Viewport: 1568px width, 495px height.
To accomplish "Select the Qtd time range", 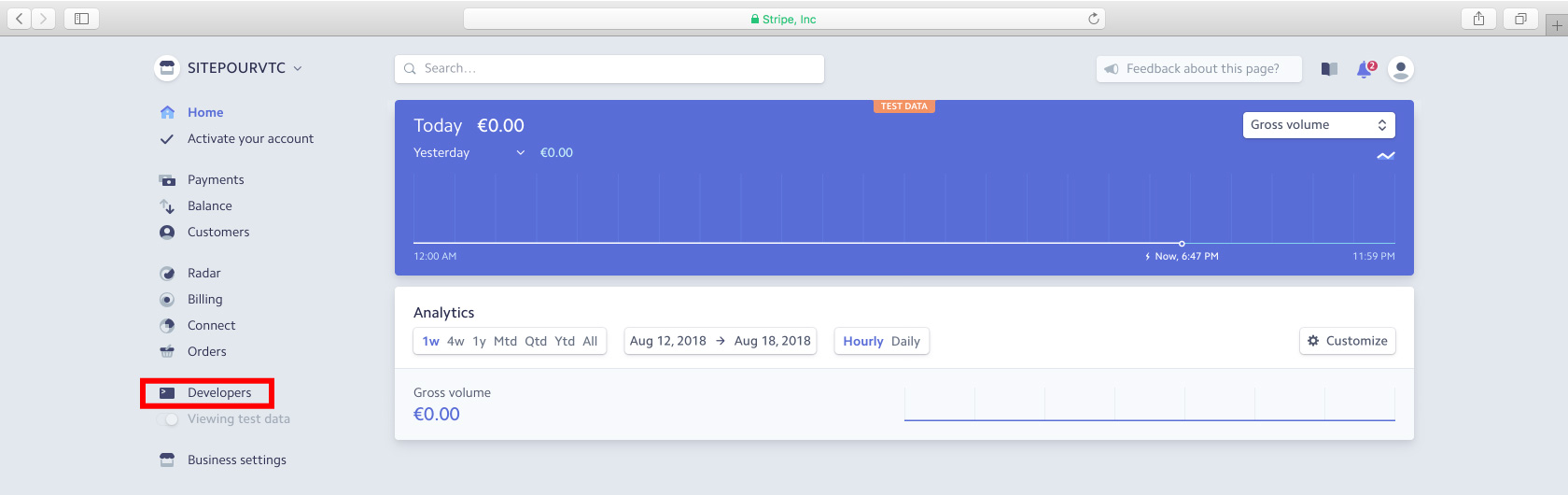I will point(536,341).
